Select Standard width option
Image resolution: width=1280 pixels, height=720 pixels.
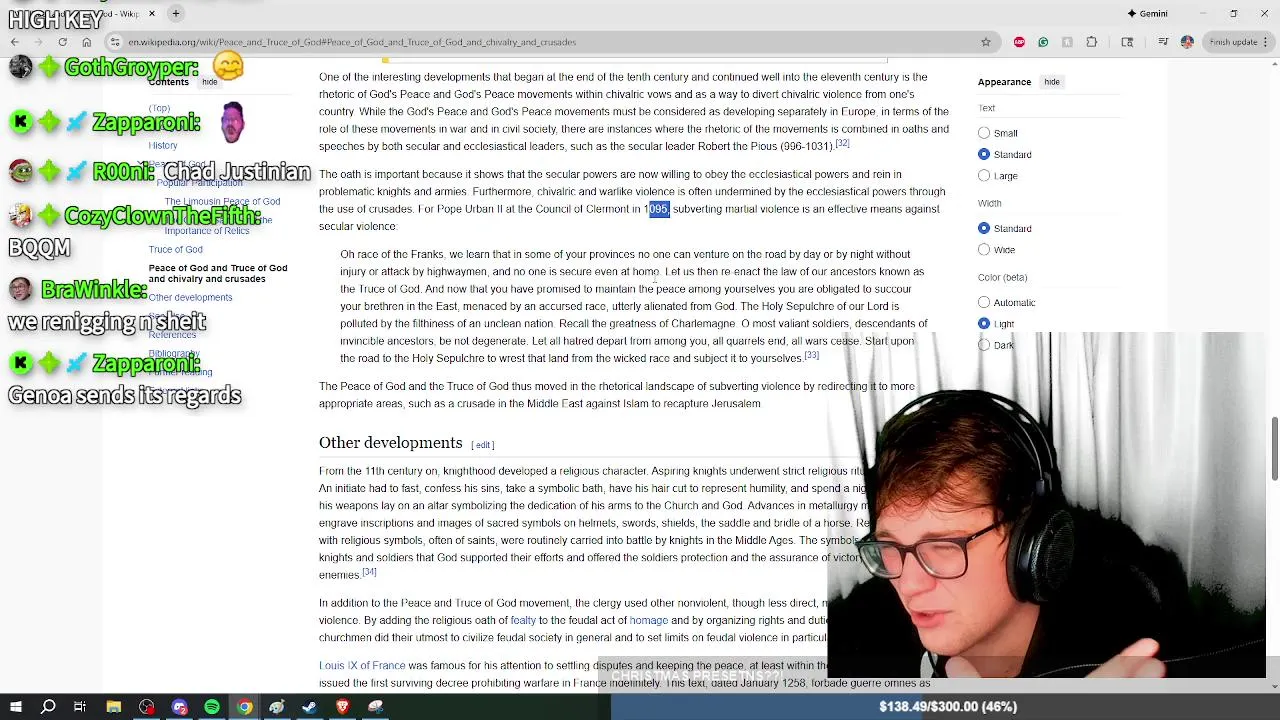point(984,228)
